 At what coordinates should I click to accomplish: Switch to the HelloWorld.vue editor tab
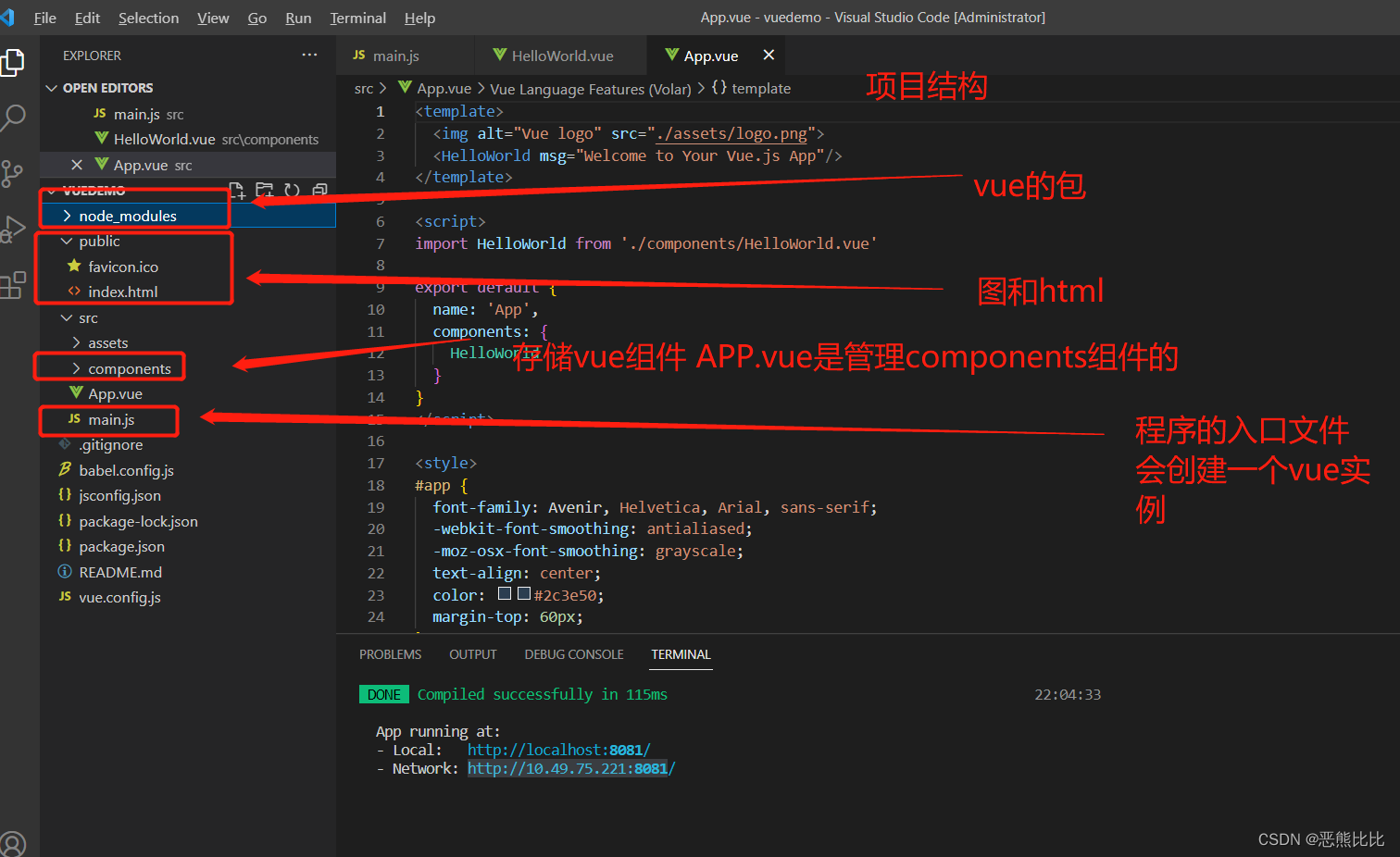pyautogui.click(x=561, y=56)
